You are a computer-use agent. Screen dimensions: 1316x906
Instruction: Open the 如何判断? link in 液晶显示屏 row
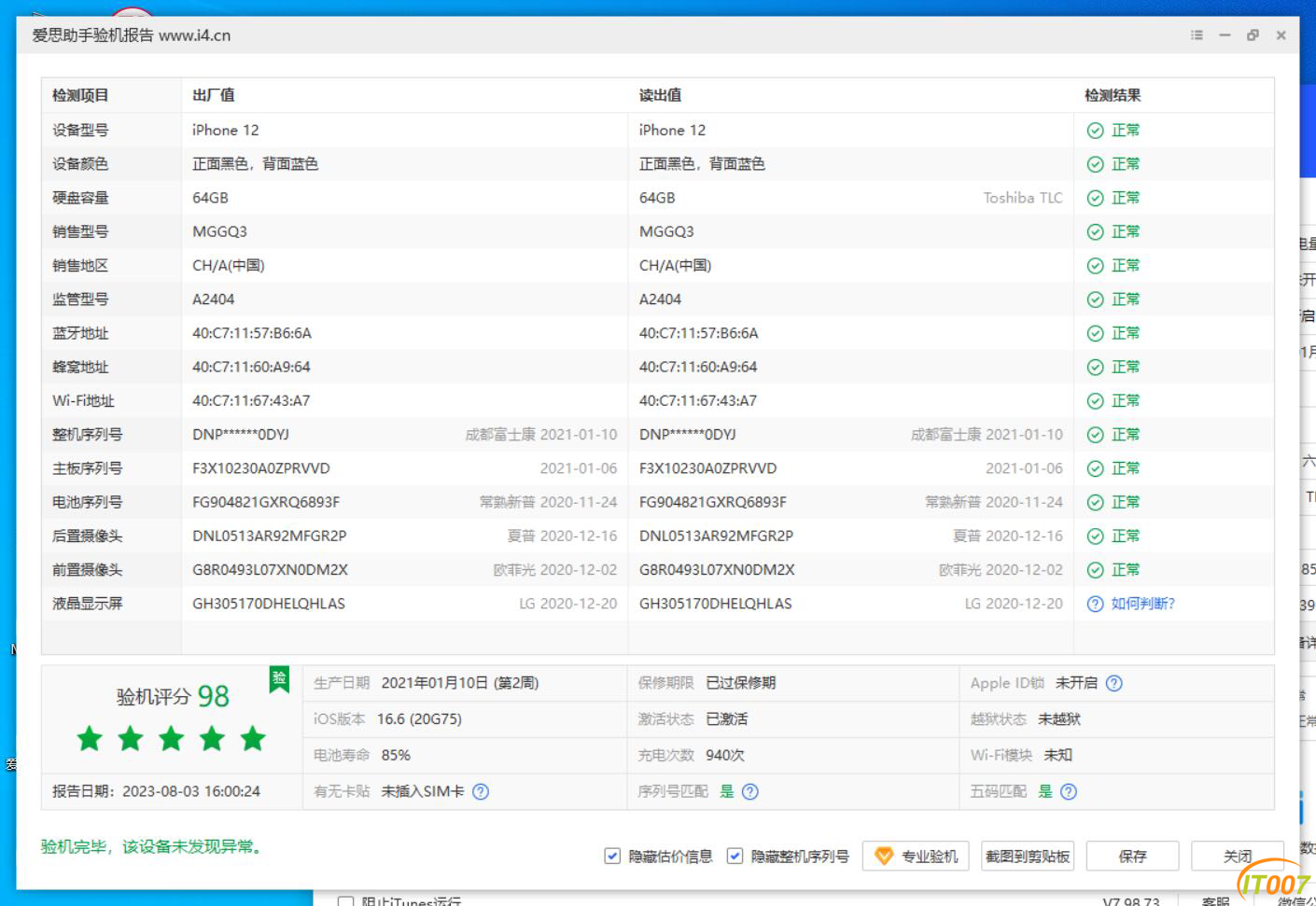1142,604
